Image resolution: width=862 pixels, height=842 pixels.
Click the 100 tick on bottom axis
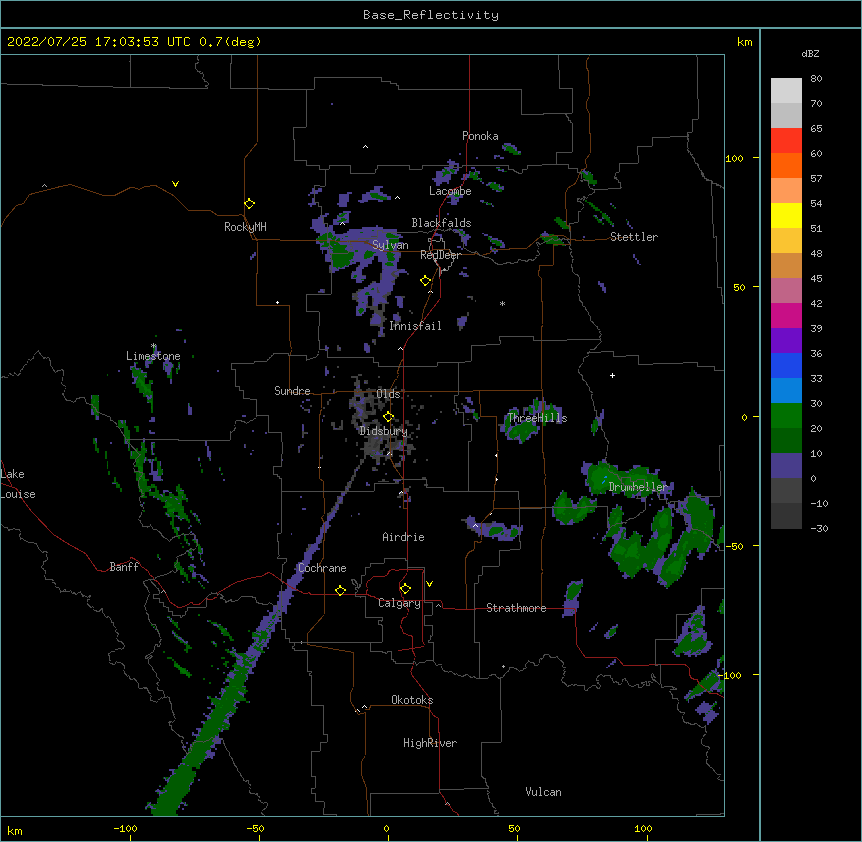[643, 828]
